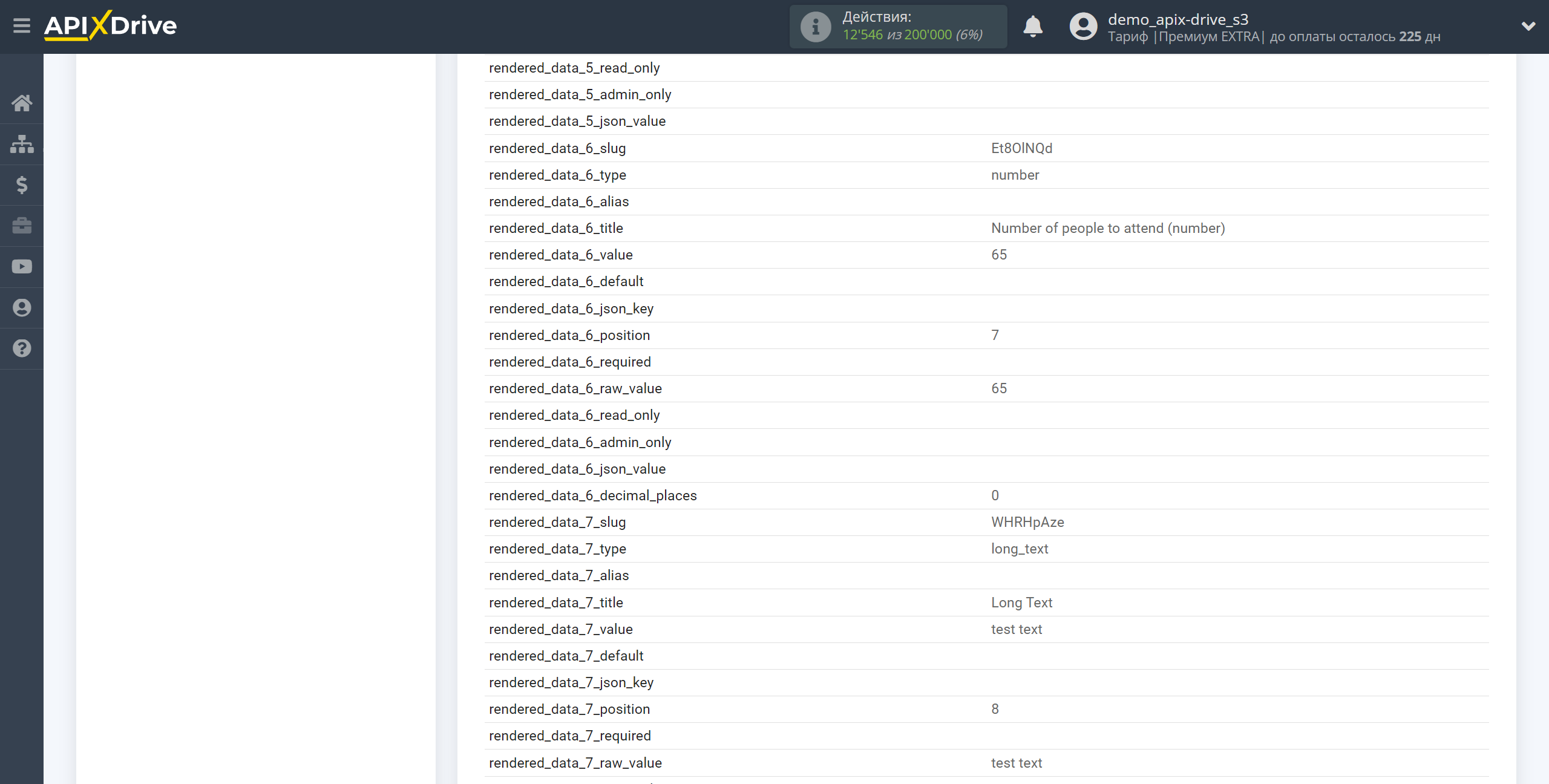Click the tariff Премиум EXTRA text

(1209, 37)
